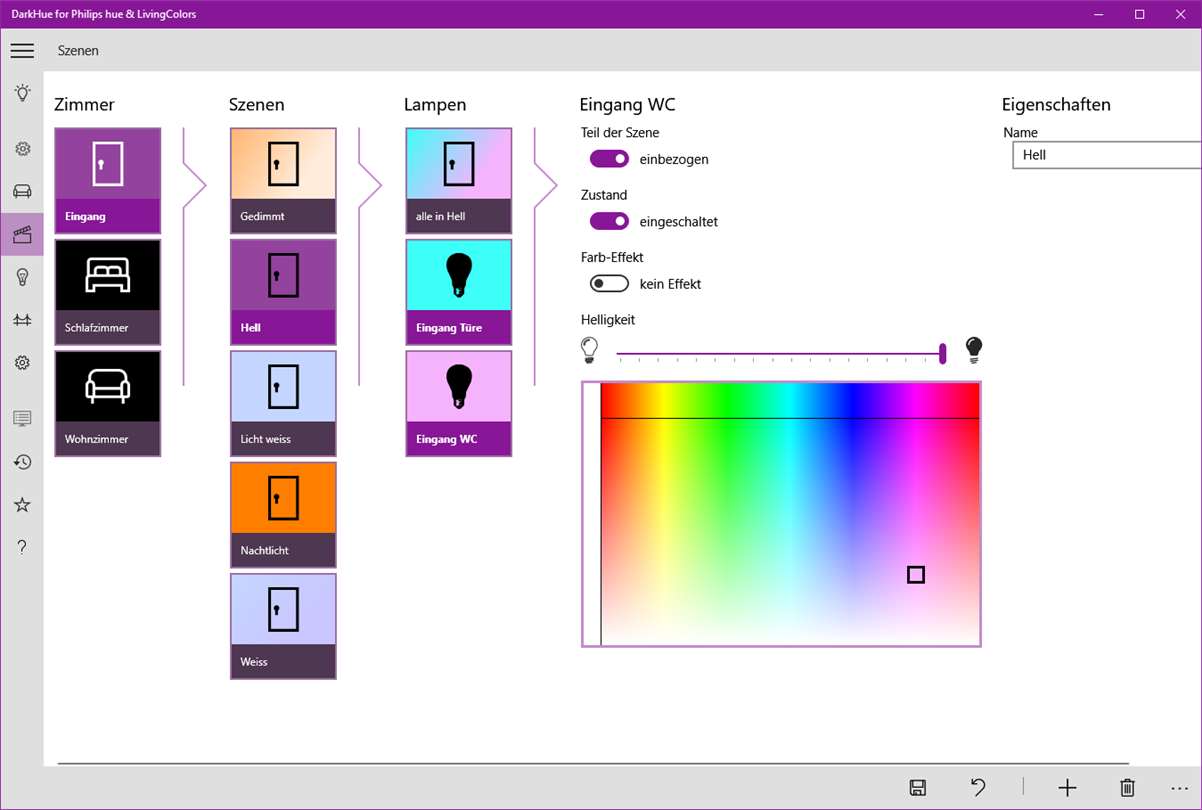Open the history clock icon in sidebar
The image size is (1202, 810).
click(x=22, y=462)
